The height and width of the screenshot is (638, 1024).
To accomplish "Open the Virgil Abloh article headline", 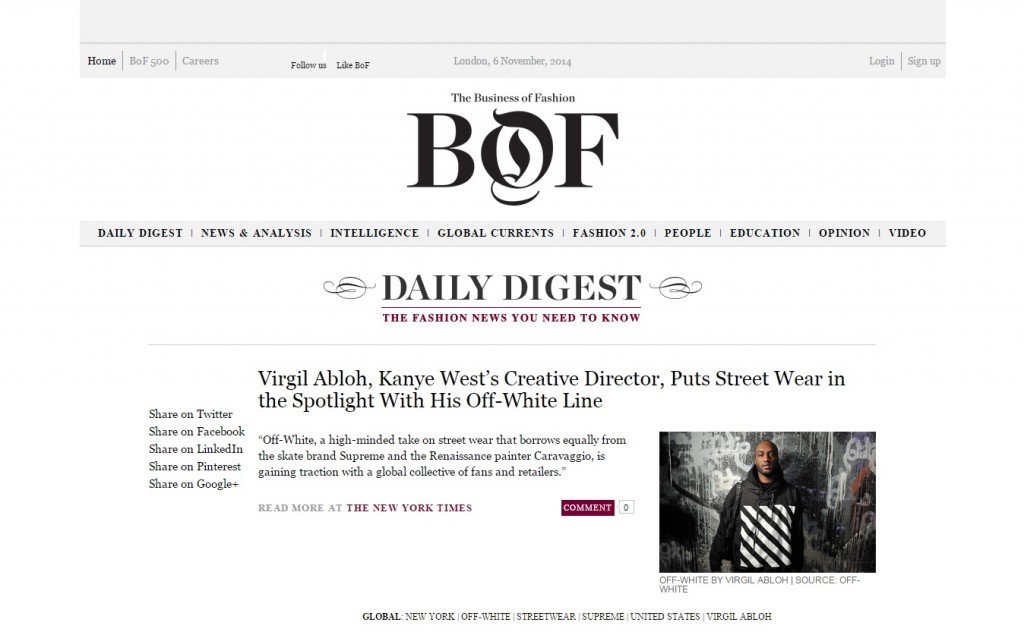I will click(551, 390).
